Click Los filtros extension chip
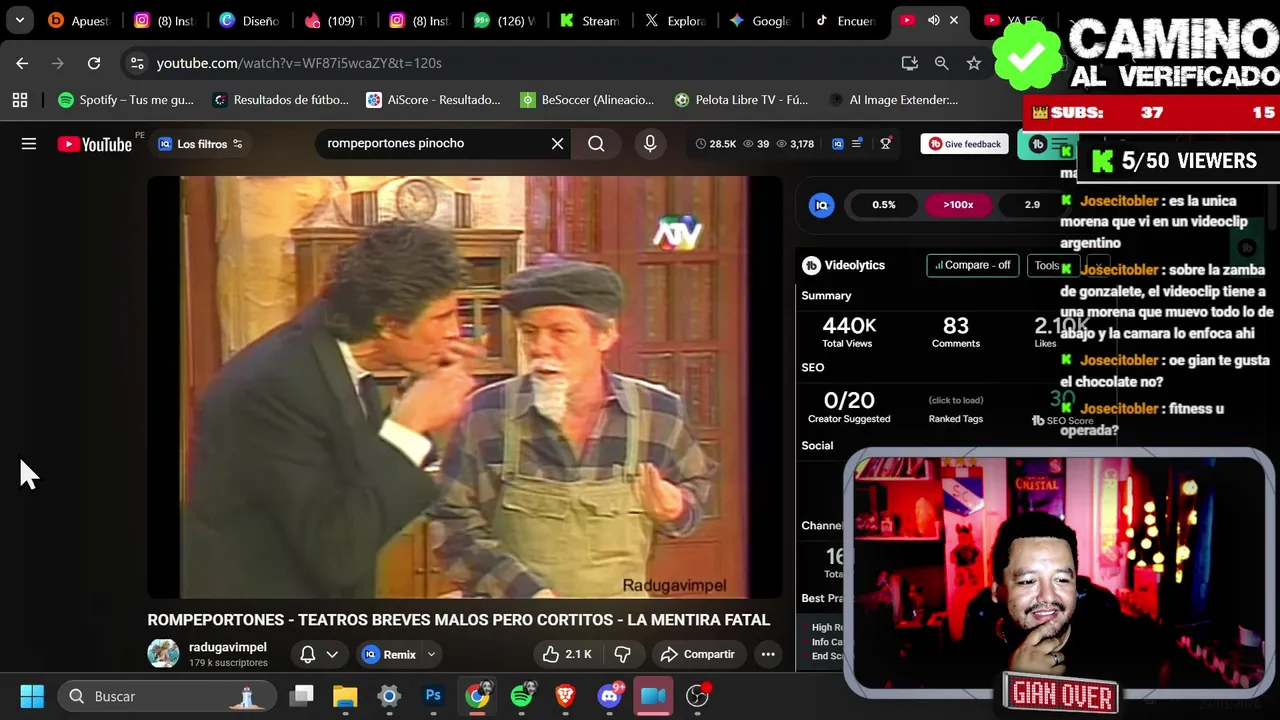Image resolution: width=1280 pixels, height=720 pixels. tap(200, 144)
